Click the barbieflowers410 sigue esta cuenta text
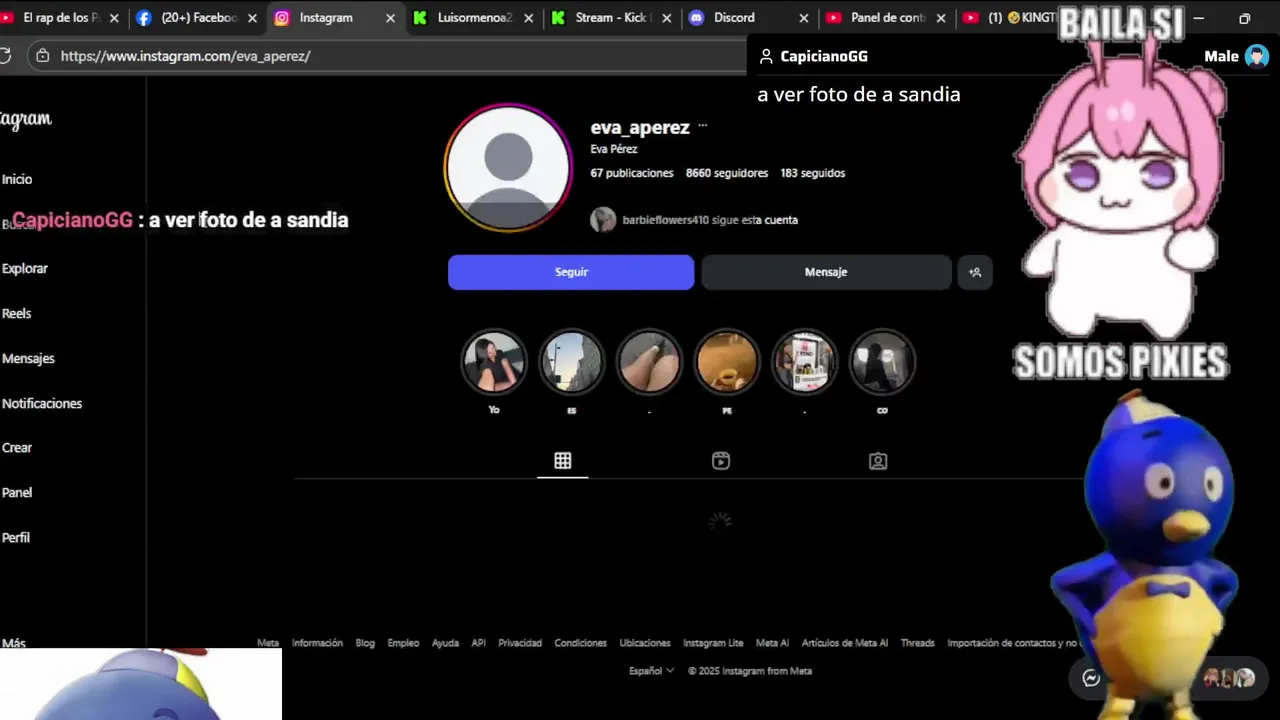Screen dimensions: 1280x720 pyautogui.click(x=710, y=220)
